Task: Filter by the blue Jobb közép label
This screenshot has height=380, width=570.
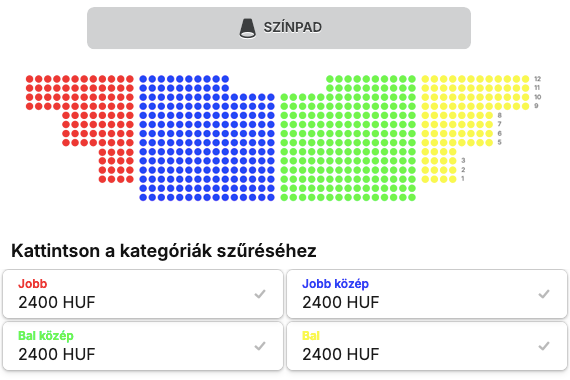Action: coord(335,284)
